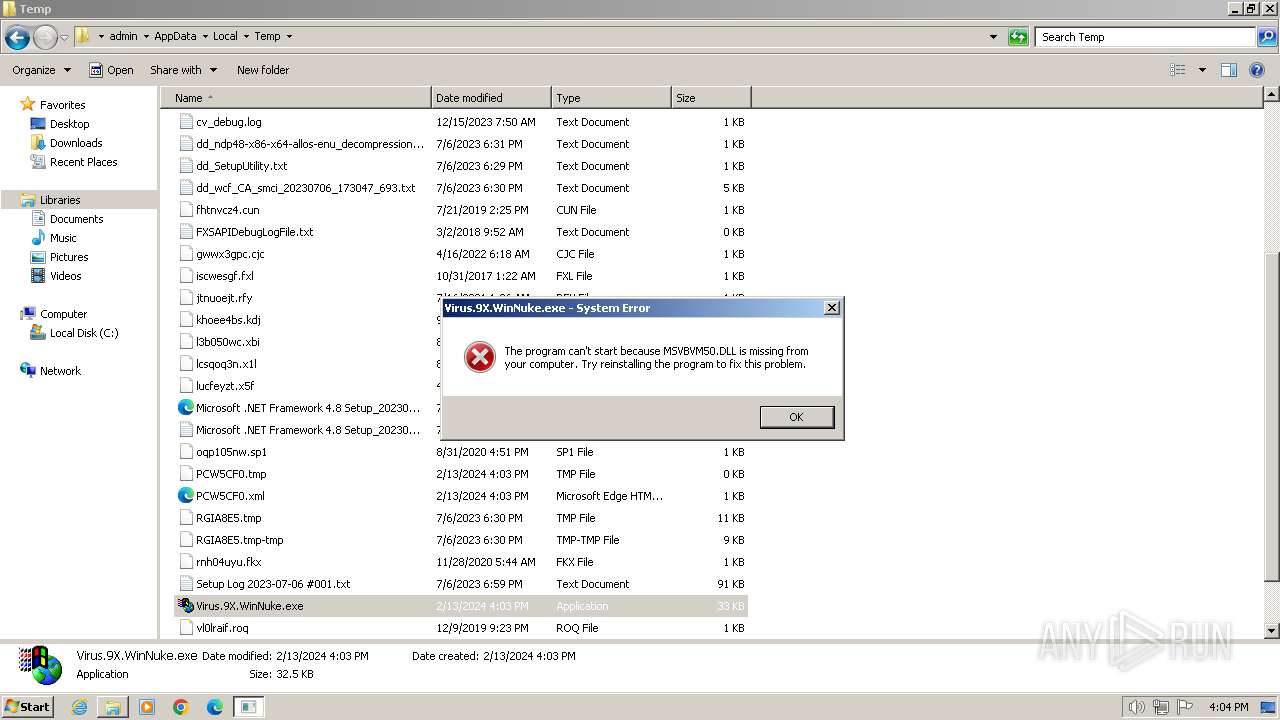Open Downloads in the navigation pane
This screenshot has width=1280, height=720.
[x=66, y=143]
